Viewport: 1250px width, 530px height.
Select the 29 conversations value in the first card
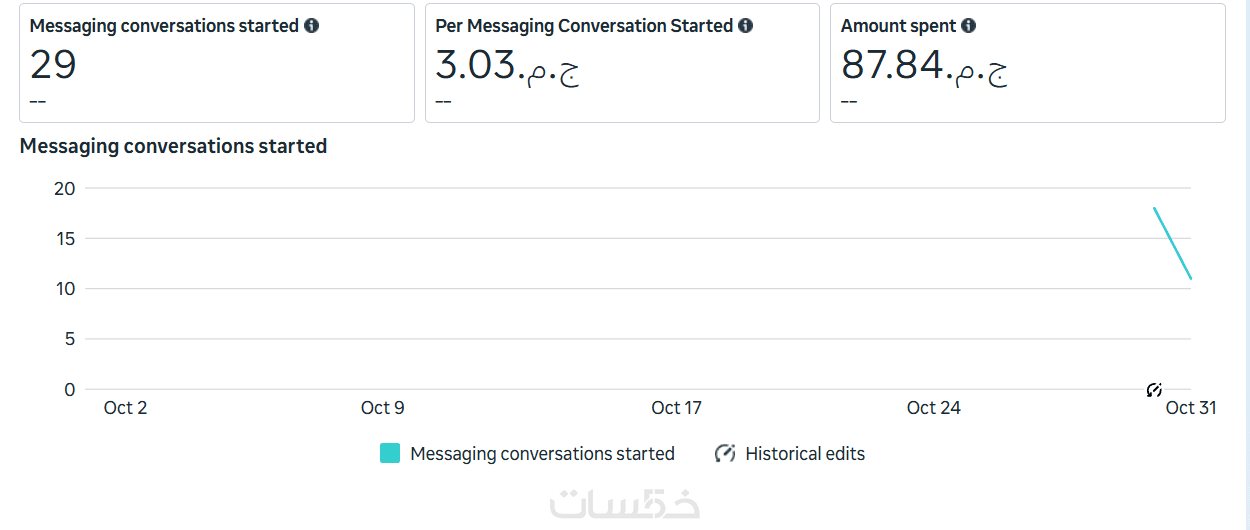(x=53, y=66)
